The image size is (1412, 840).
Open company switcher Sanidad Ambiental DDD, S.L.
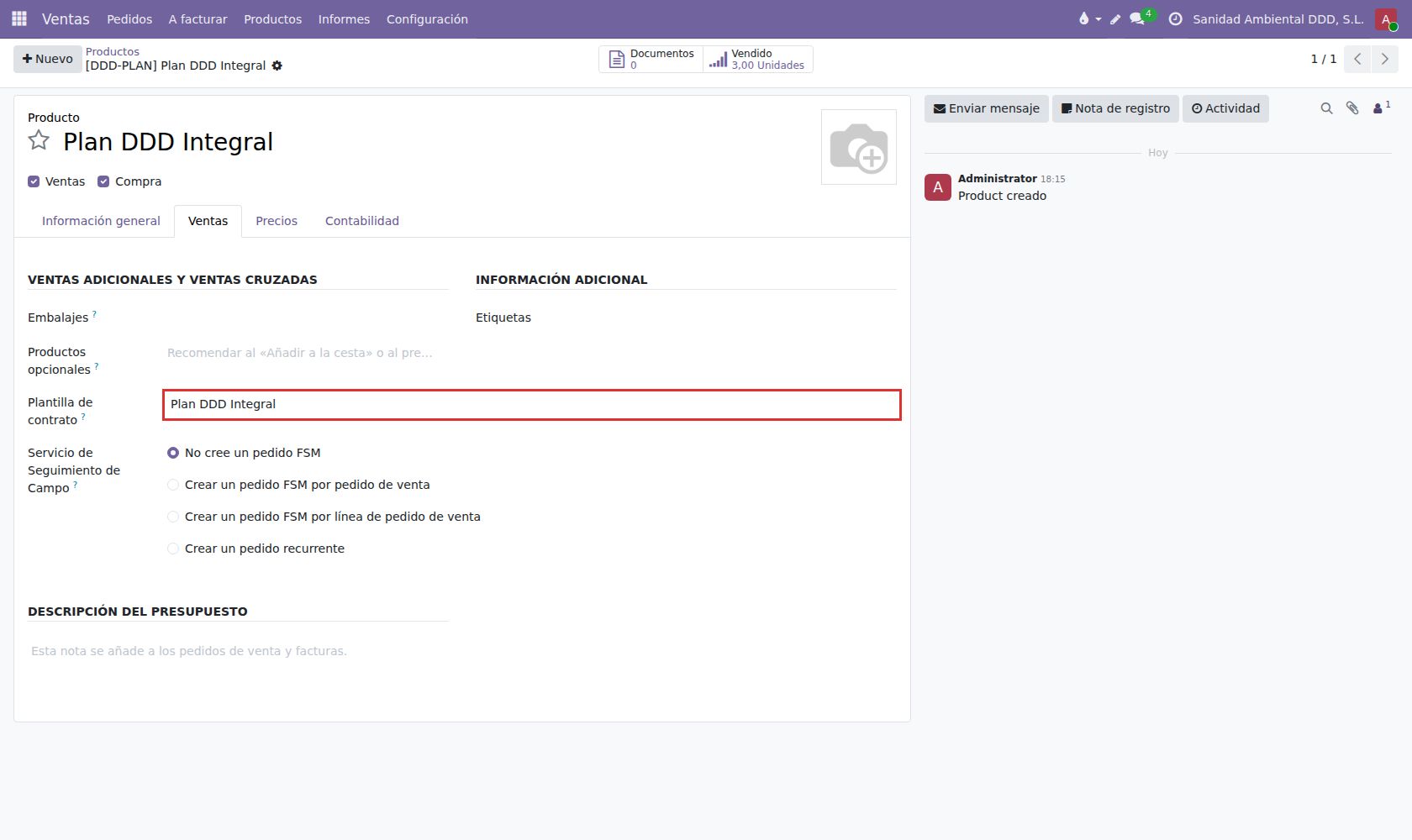(1278, 19)
